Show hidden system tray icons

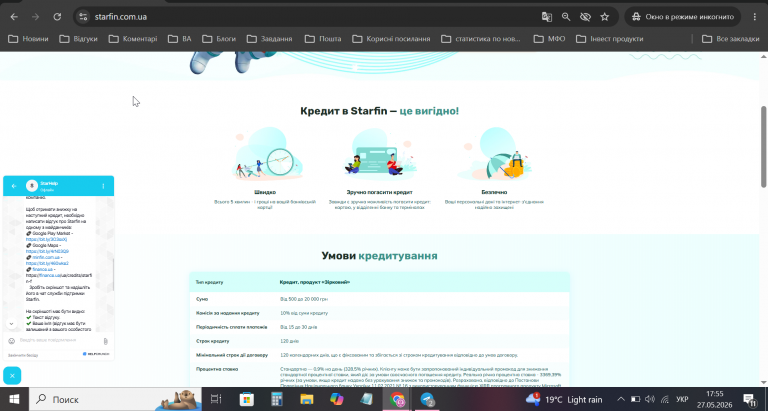coord(621,399)
